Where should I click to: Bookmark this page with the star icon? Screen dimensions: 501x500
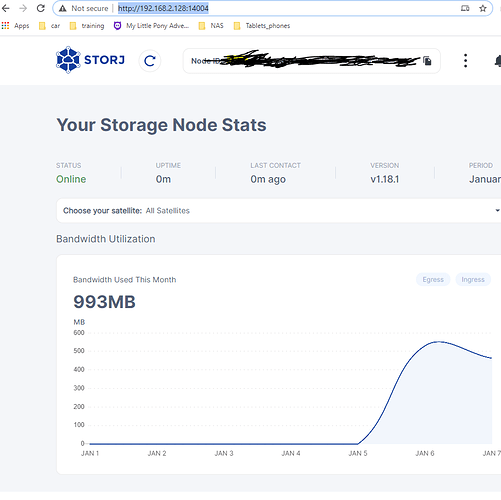pyautogui.click(x=483, y=8)
